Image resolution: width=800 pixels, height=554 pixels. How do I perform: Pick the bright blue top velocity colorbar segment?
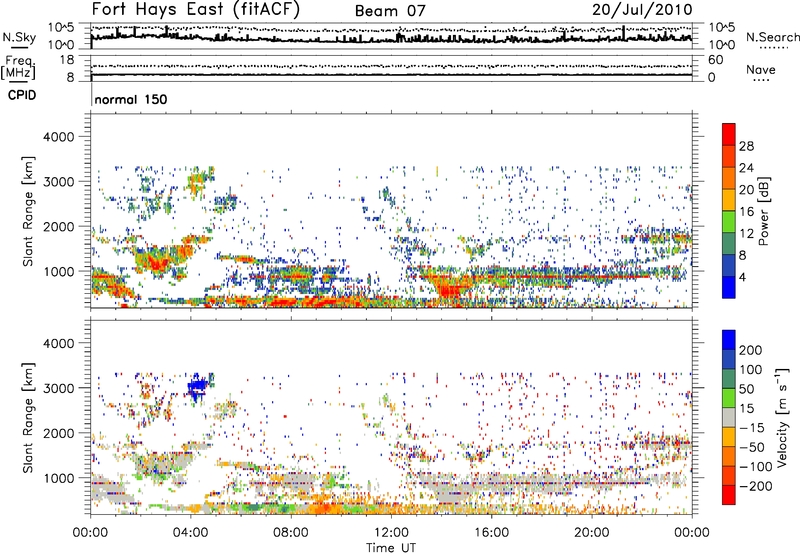point(729,340)
